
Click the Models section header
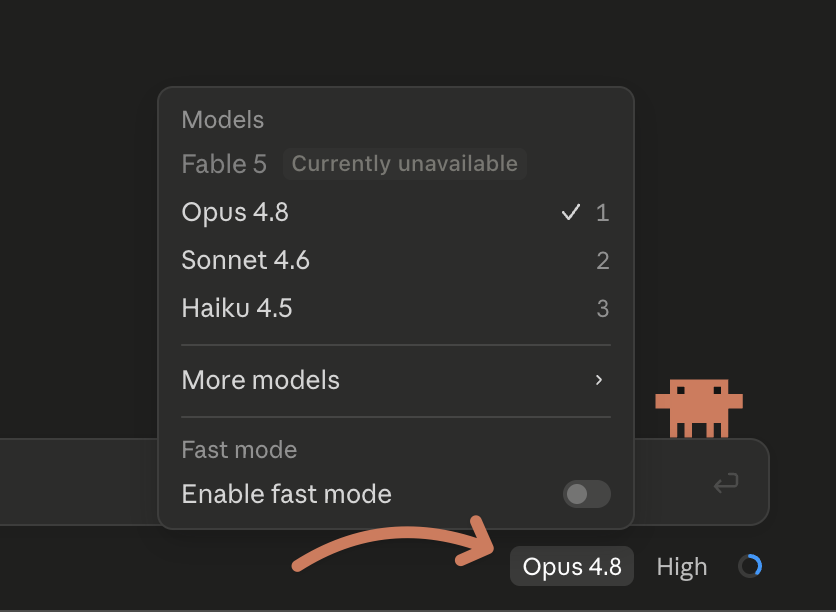[223, 120]
